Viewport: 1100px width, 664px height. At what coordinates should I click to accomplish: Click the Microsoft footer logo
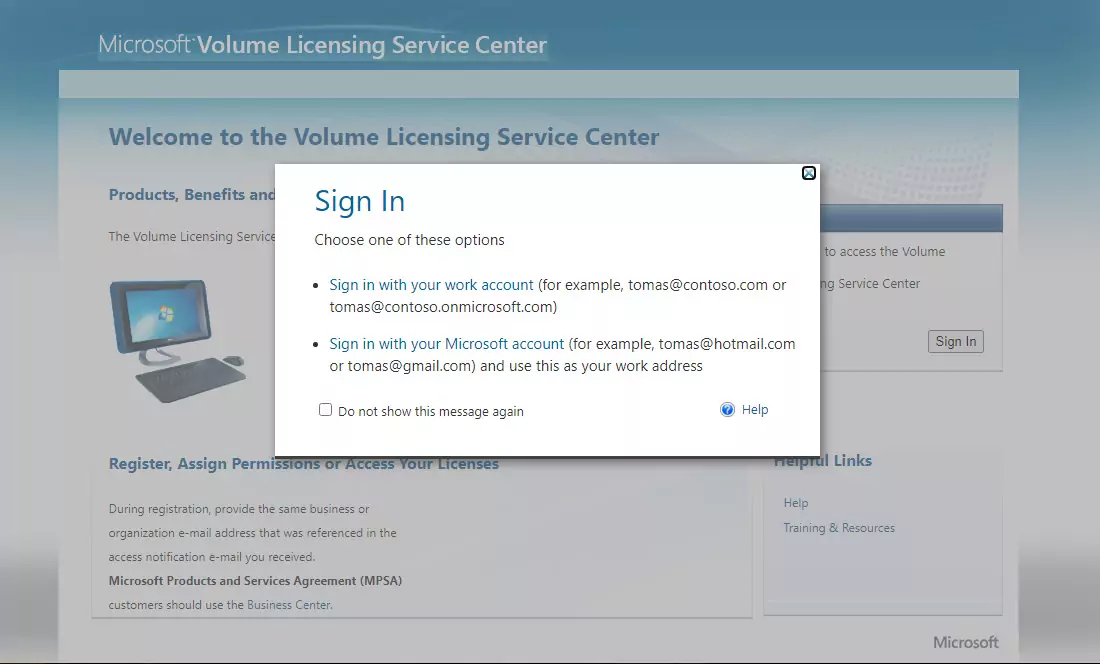point(965,642)
